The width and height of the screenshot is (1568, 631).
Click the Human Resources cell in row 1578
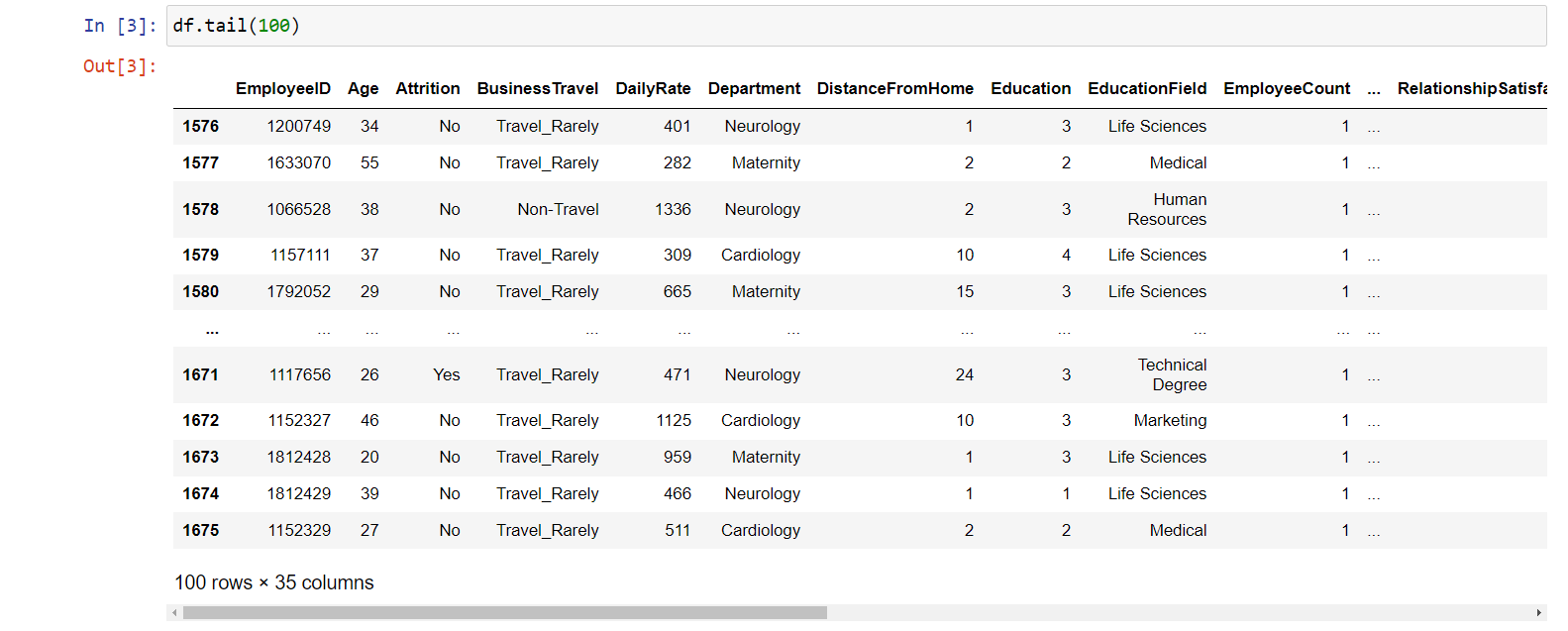click(x=1167, y=210)
